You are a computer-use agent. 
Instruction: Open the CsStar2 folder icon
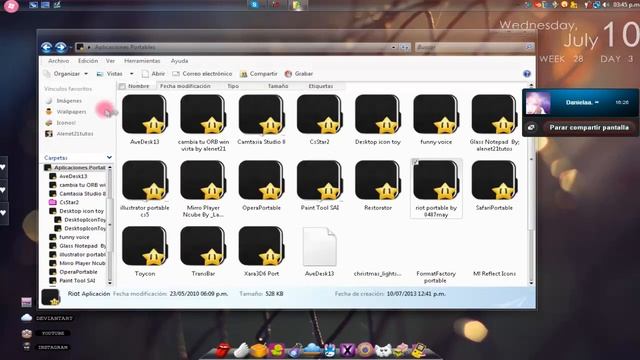pos(319,115)
